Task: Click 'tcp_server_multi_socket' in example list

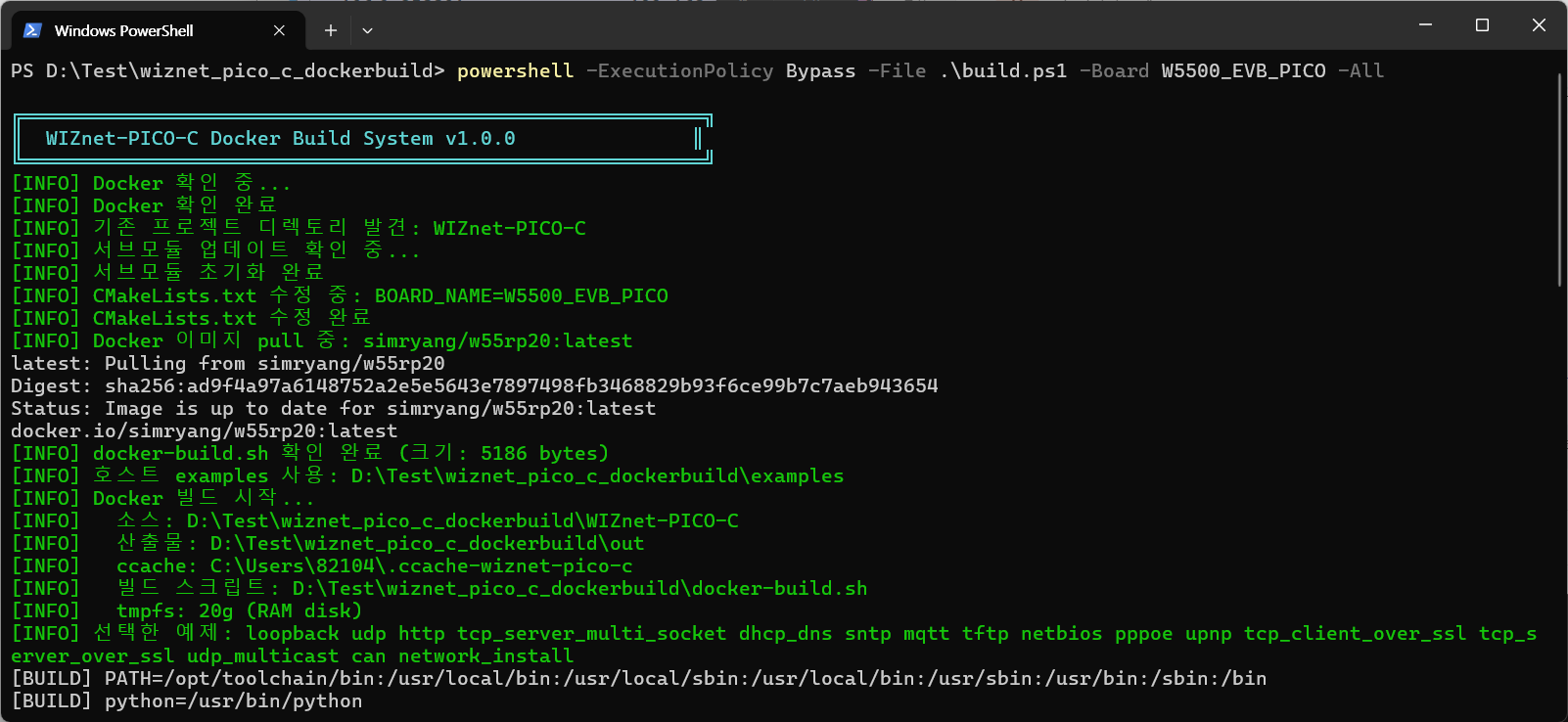Action: coord(591,634)
